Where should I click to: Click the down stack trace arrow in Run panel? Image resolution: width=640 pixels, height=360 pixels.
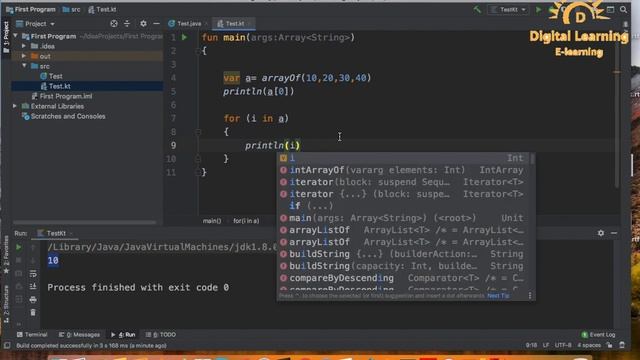[x=33, y=260]
